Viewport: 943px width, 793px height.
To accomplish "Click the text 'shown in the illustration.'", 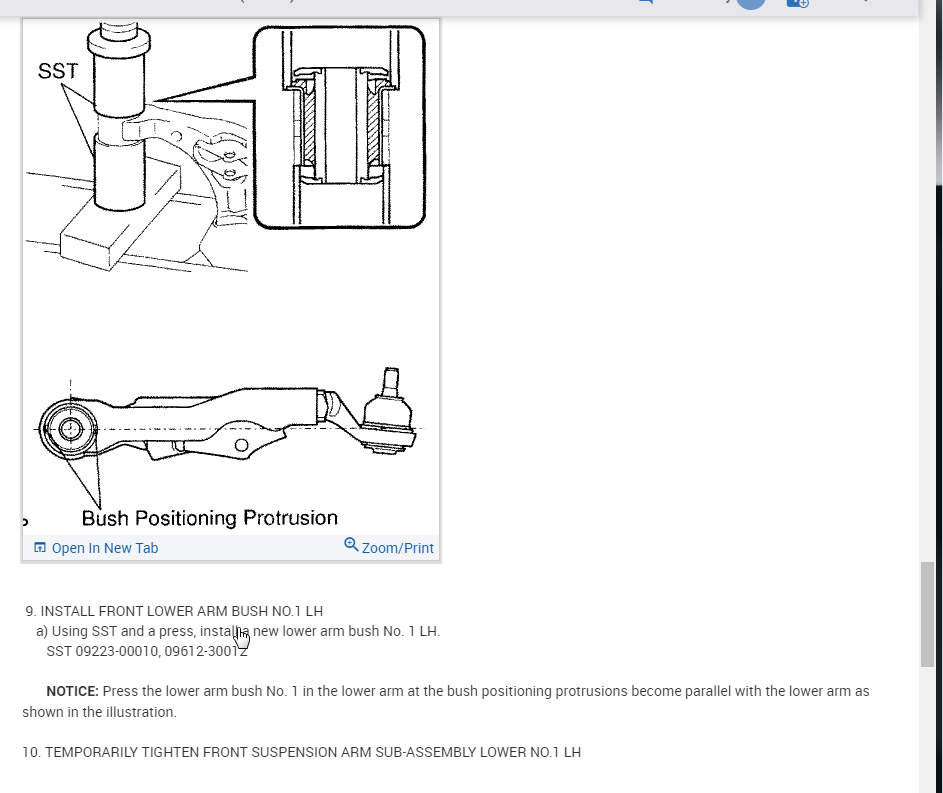I will [99, 712].
